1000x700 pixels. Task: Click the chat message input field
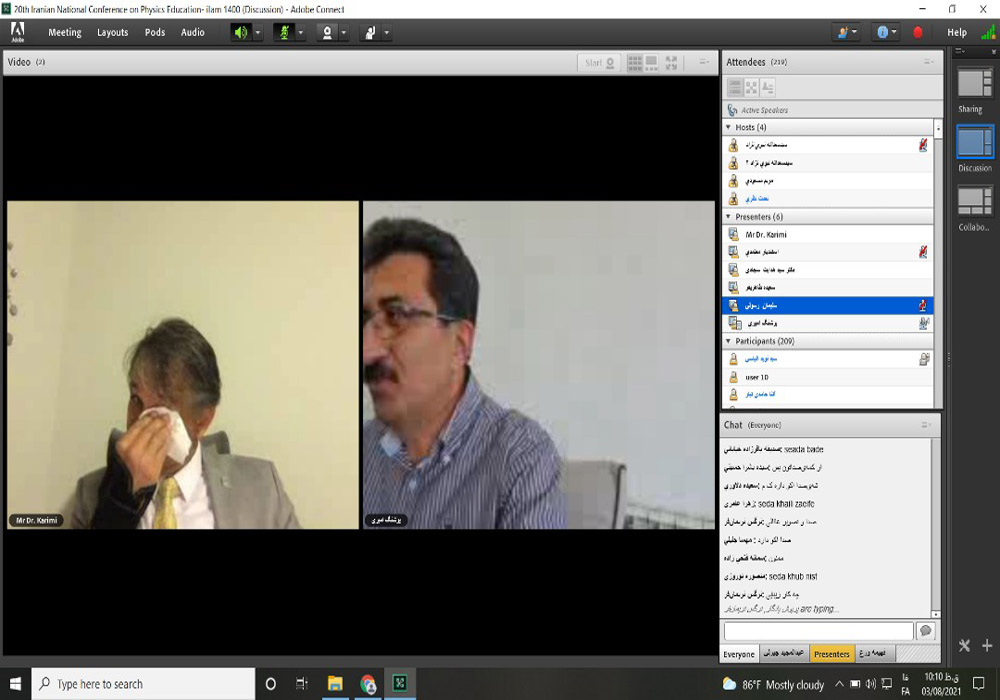(x=818, y=631)
